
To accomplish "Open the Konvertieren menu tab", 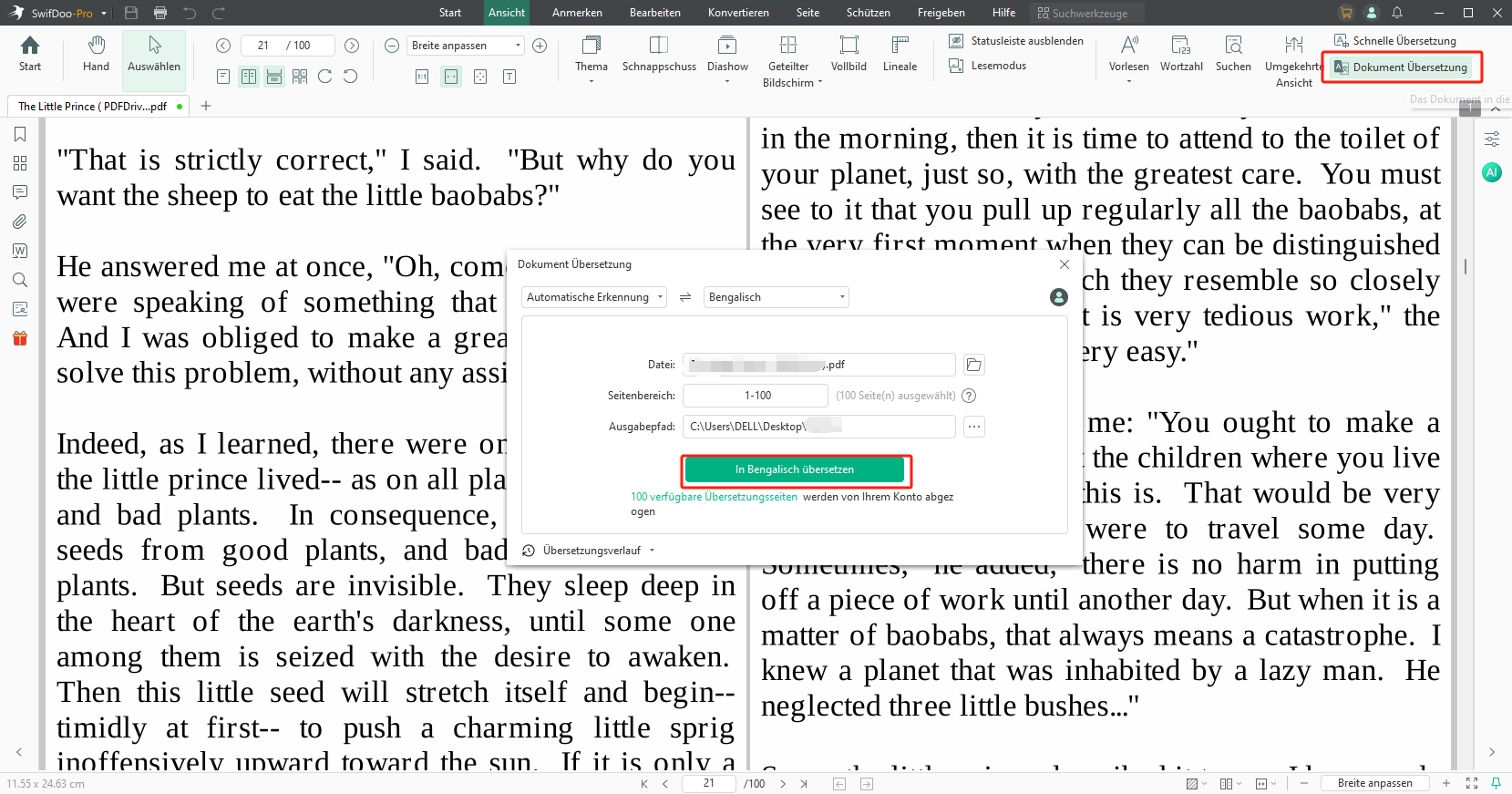I will (738, 13).
